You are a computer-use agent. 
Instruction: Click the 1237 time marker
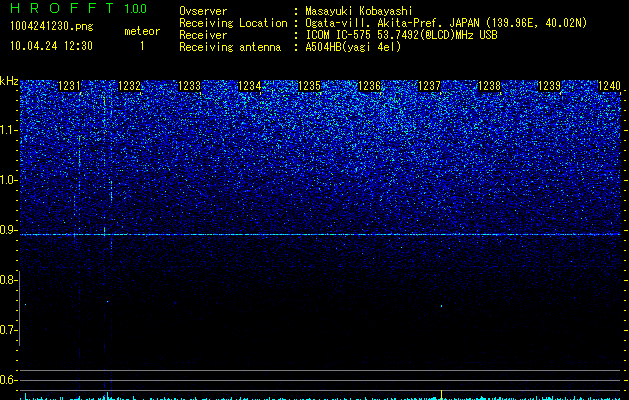tap(430, 86)
